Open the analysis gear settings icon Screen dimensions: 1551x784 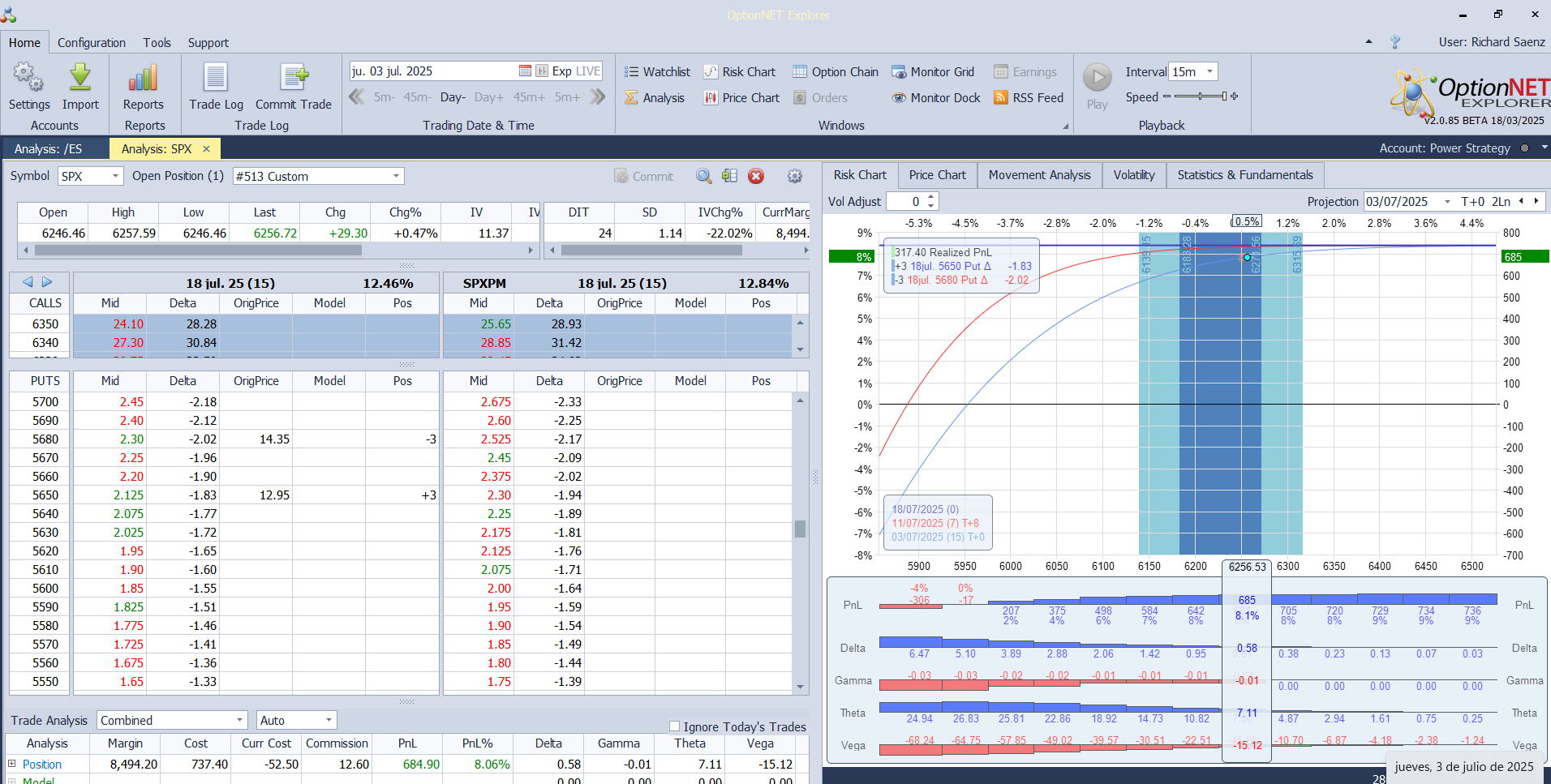coord(795,176)
